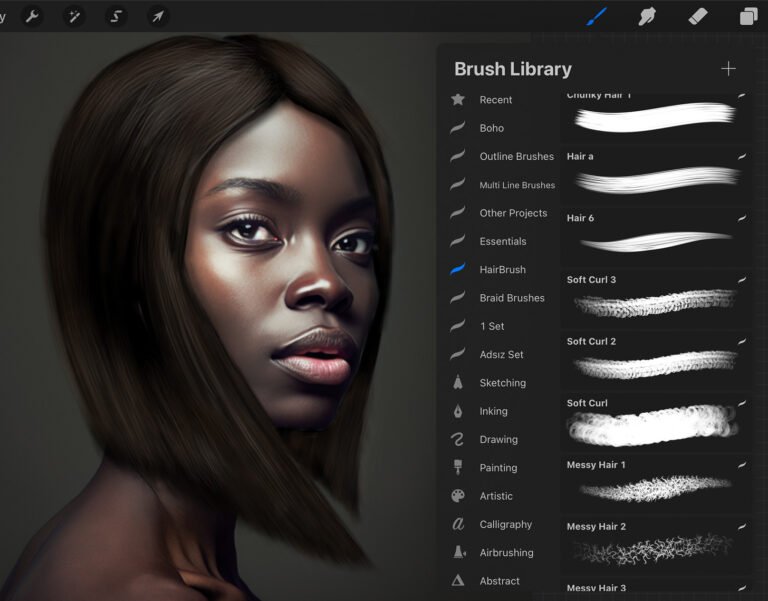Pick the Soft Curl brush
Image resolution: width=768 pixels, height=601 pixels.
click(655, 422)
